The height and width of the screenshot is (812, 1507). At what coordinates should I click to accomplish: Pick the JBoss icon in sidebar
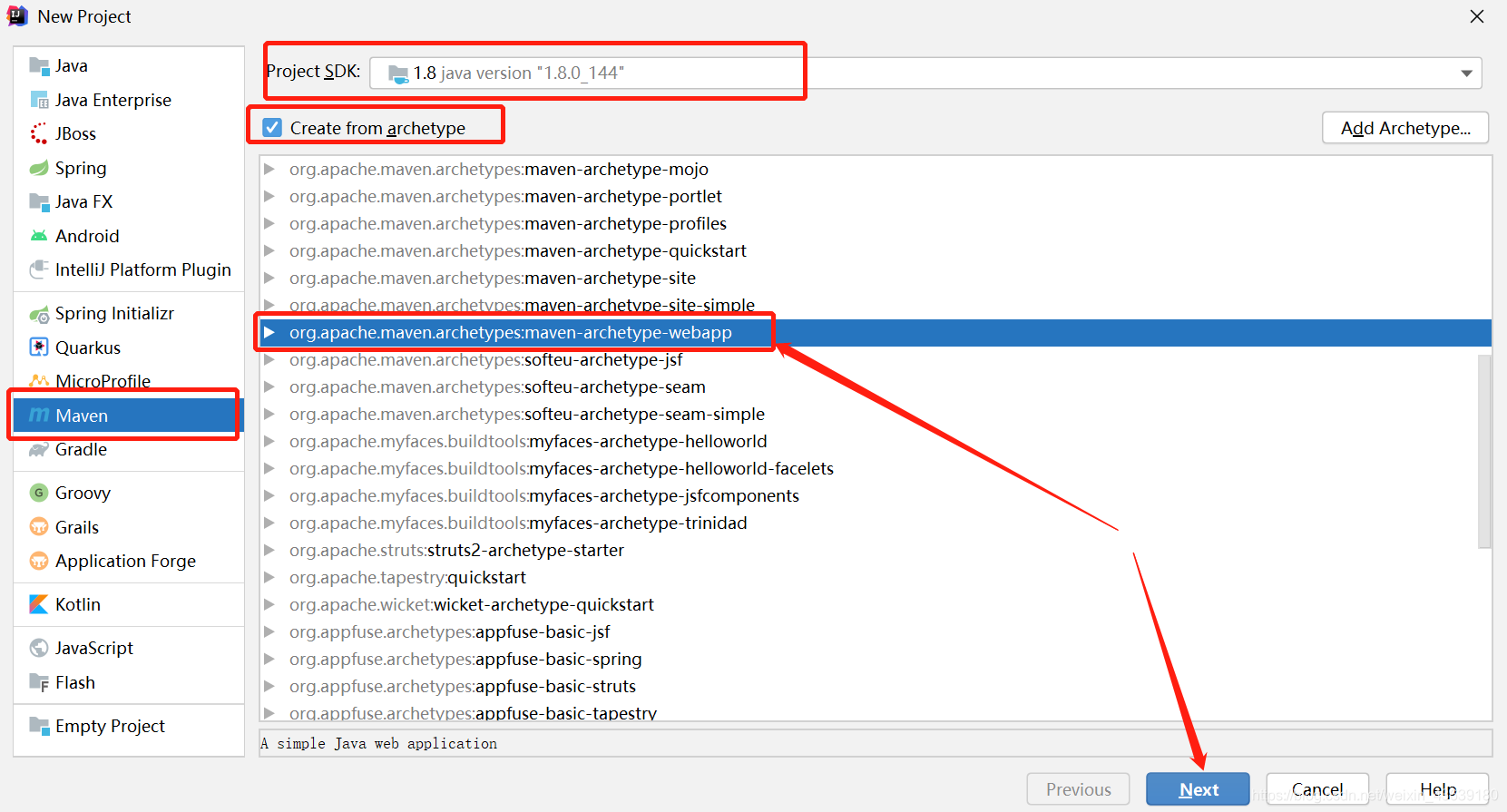coord(39,133)
